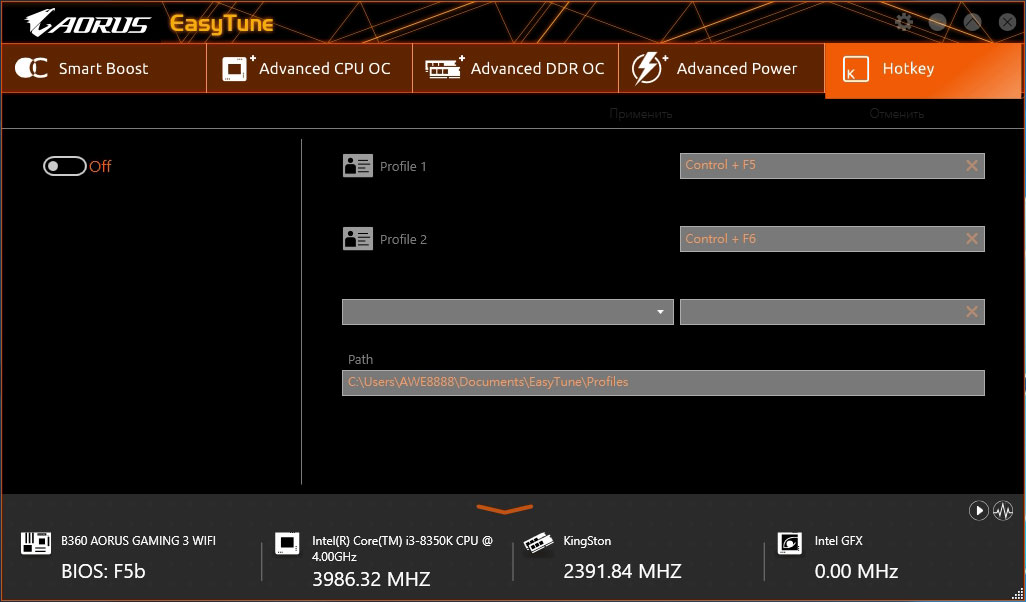
Task: Go to the Advanced Power tab
Action: pos(722,69)
